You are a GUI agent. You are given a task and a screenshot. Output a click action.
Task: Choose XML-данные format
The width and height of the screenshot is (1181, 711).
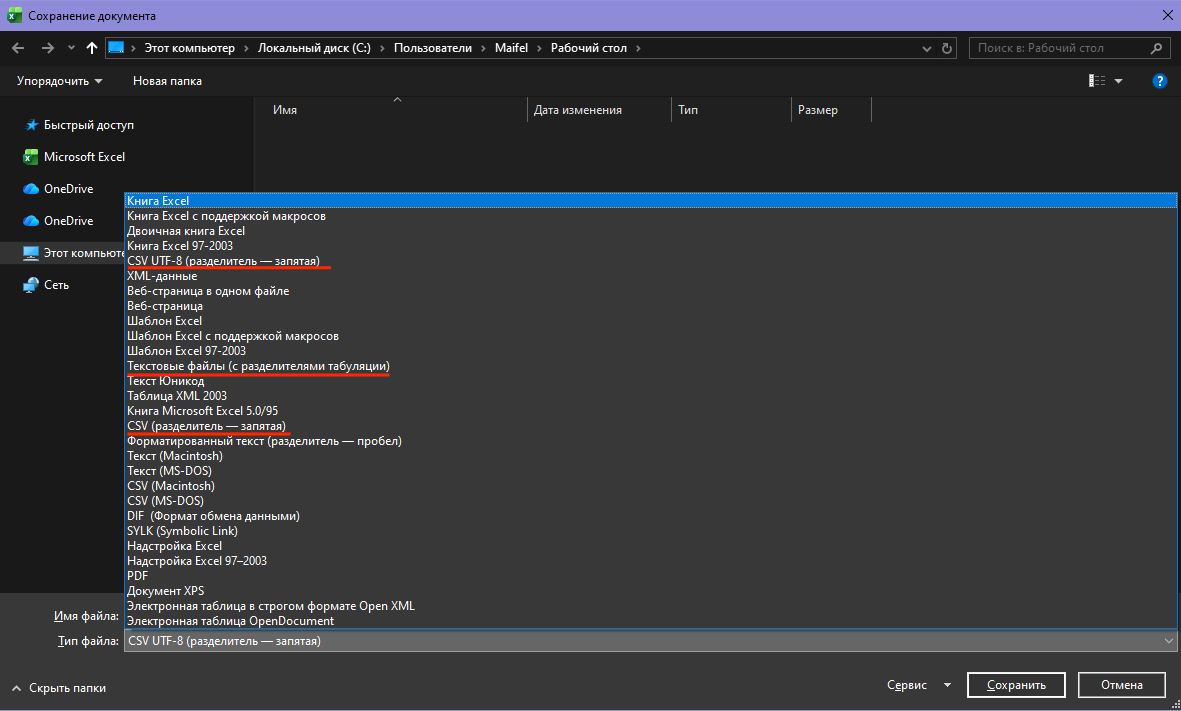point(650,276)
